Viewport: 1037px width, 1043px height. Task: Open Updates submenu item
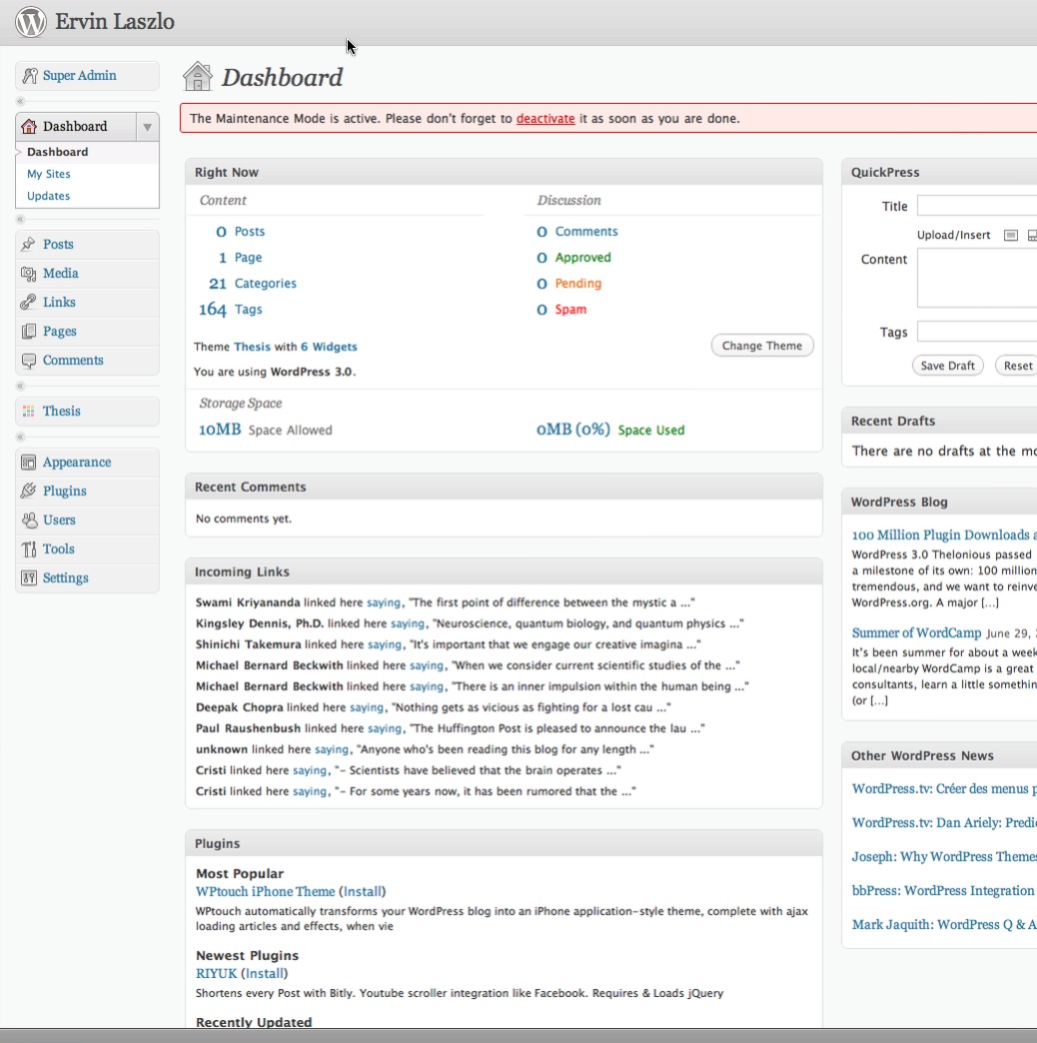pyautogui.click(x=48, y=196)
